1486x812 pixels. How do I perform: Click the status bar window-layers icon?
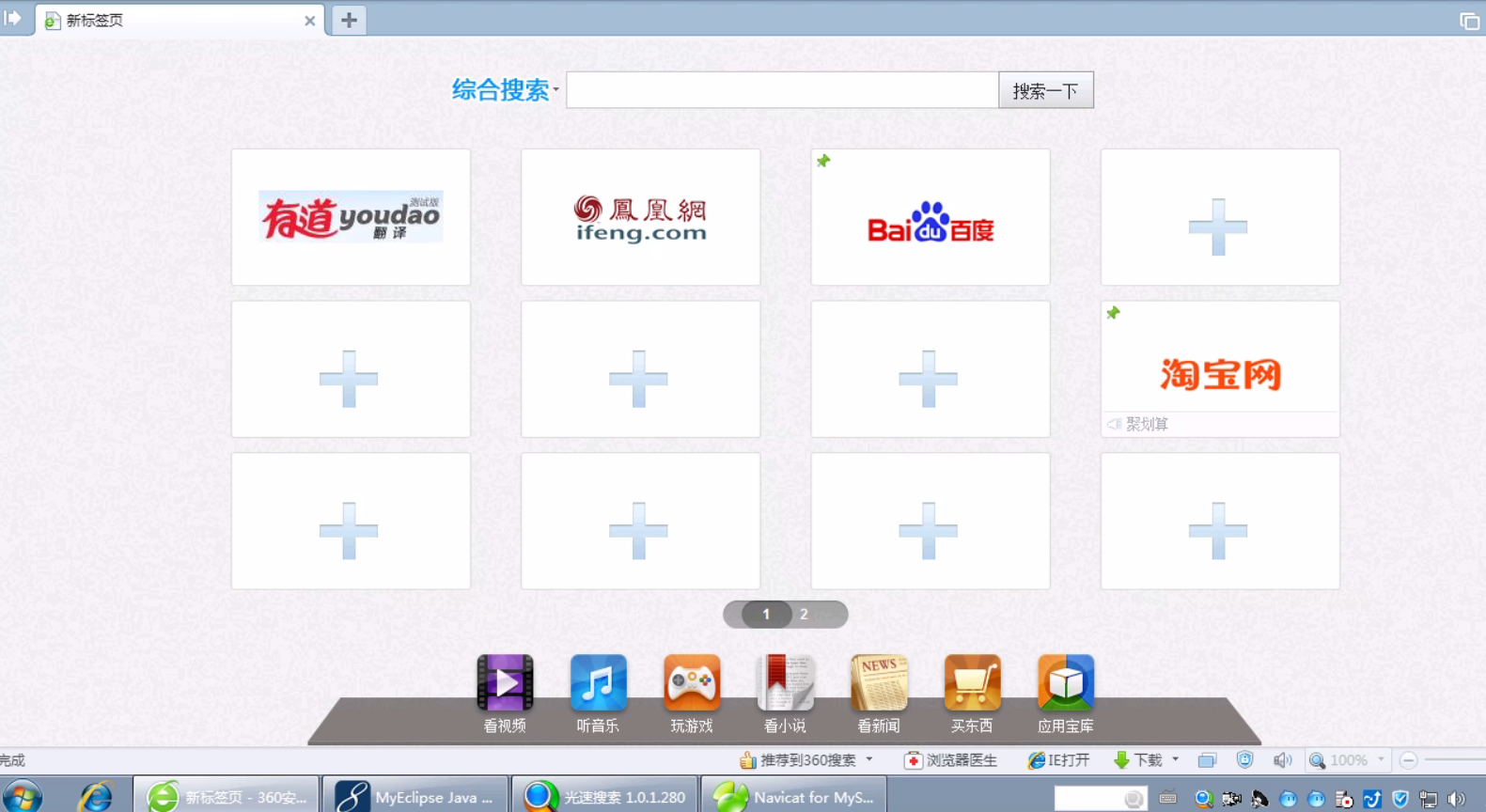[1207, 760]
